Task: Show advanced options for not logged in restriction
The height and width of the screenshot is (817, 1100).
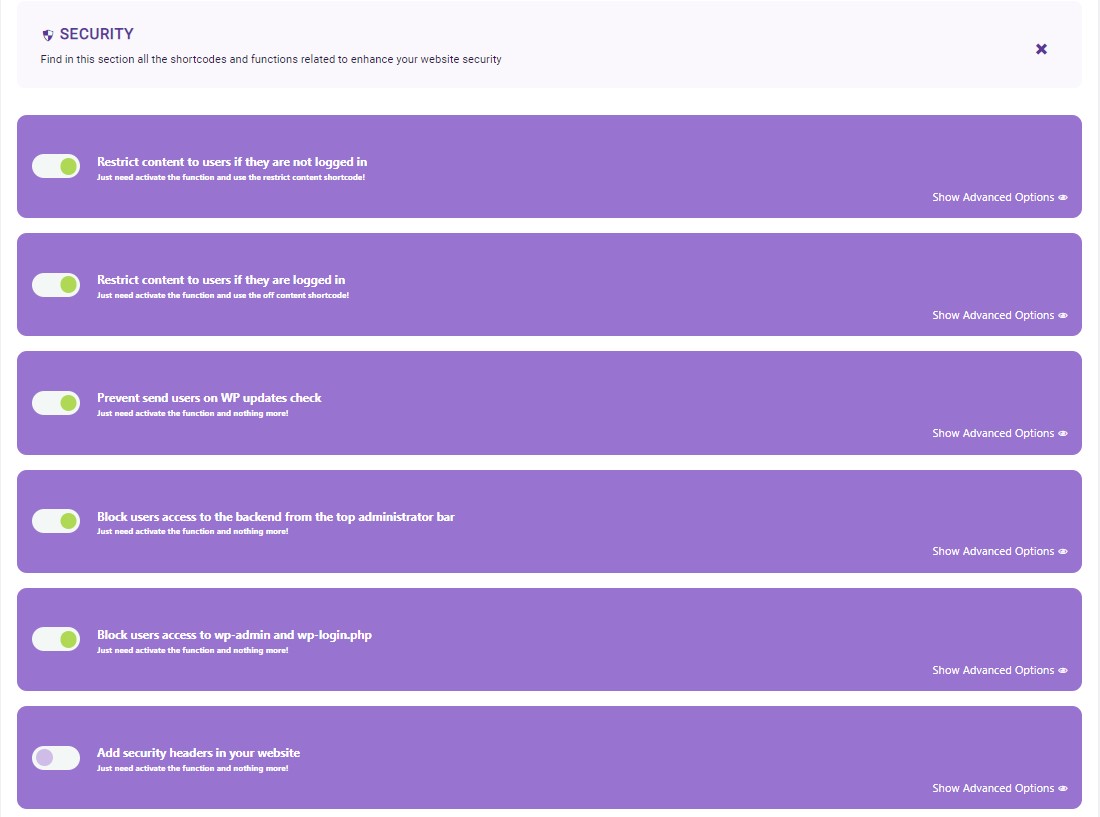Action: point(1000,197)
